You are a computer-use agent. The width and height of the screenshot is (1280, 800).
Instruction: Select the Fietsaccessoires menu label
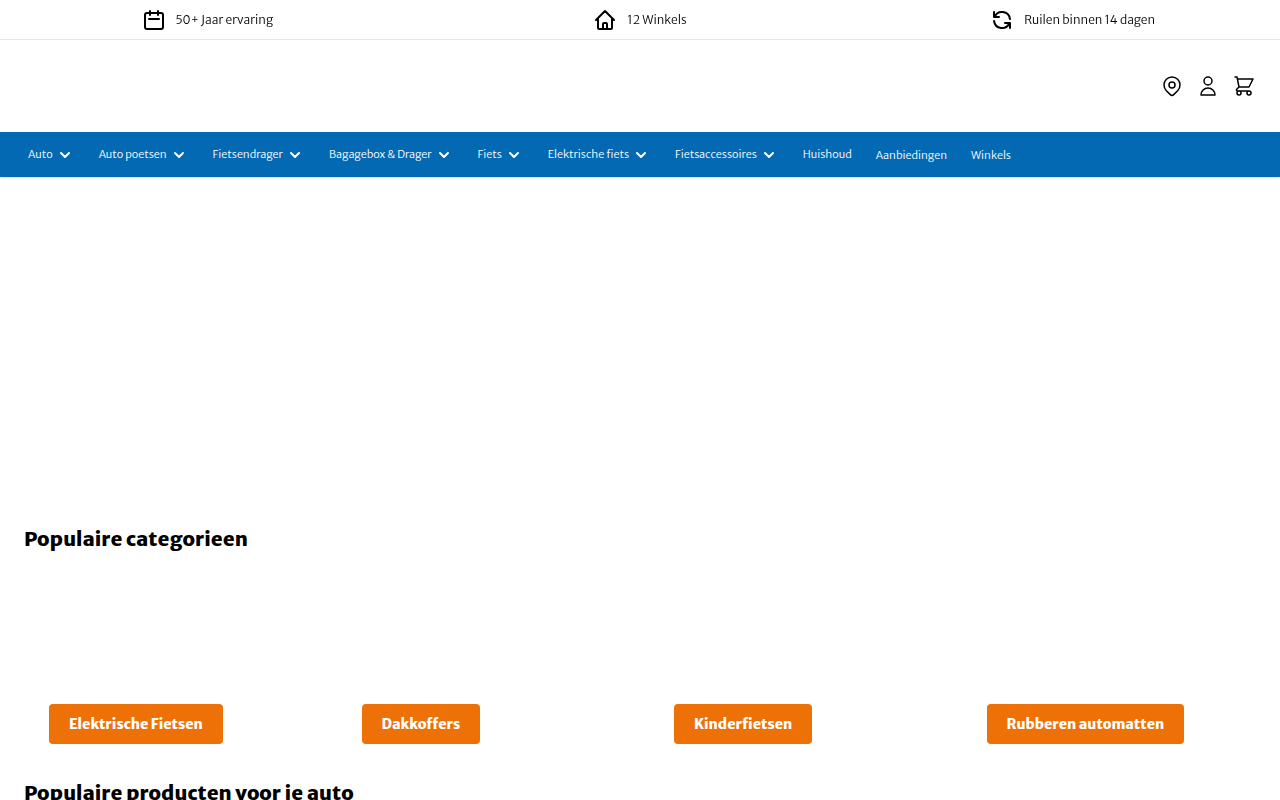click(716, 154)
